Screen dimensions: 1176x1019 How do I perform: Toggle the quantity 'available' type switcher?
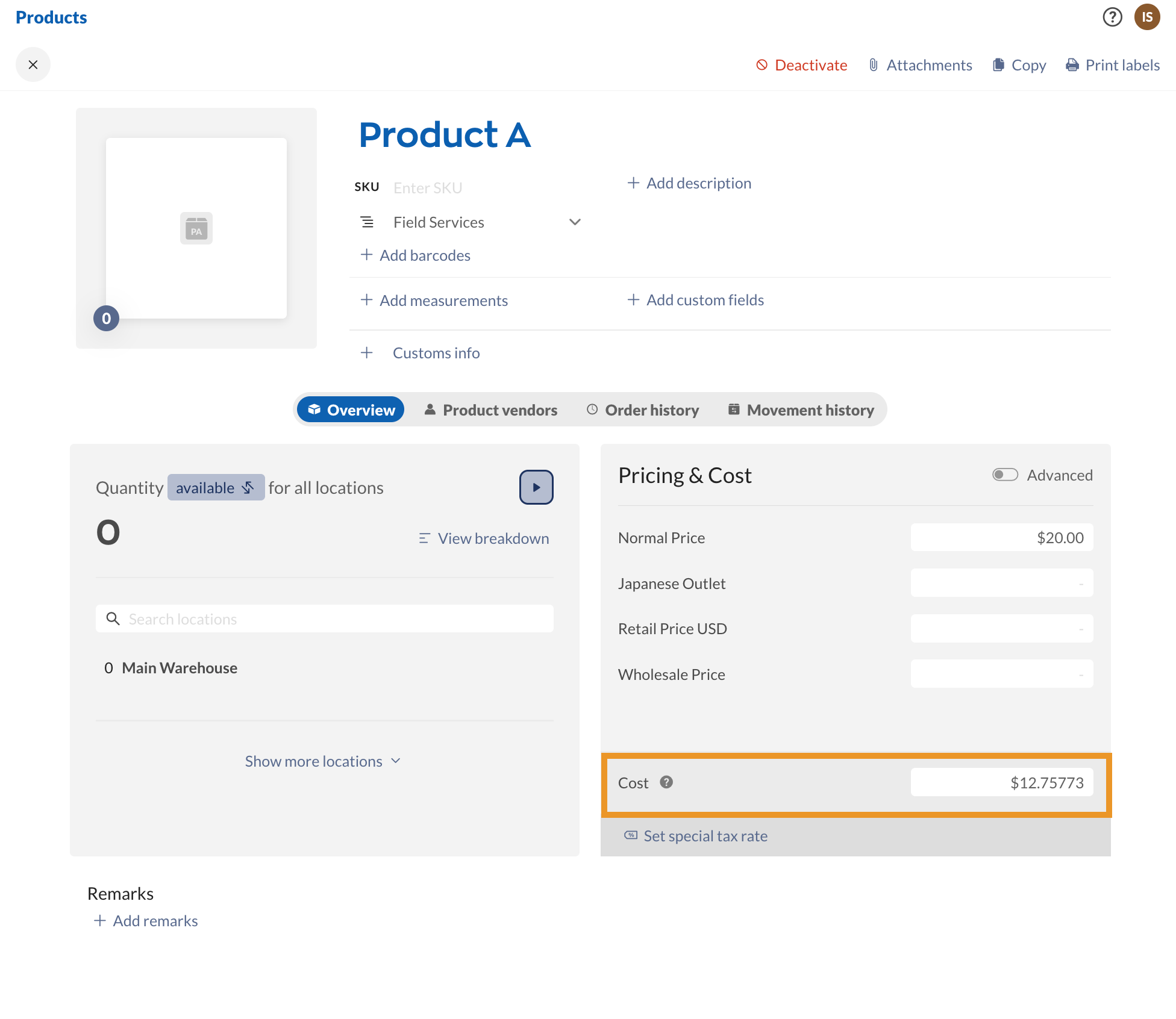click(x=216, y=488)
